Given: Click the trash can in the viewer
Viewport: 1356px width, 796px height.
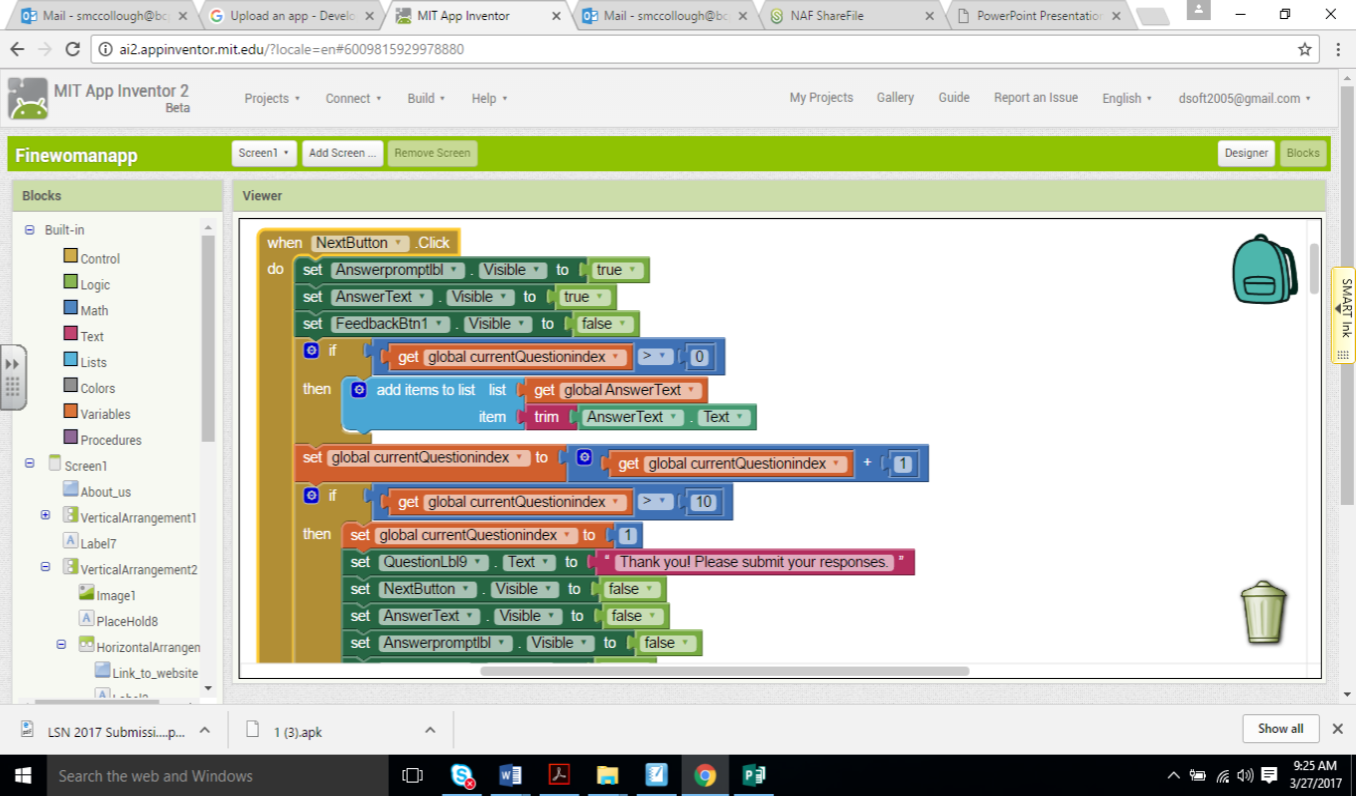Looking at the screenshot, I should coord(1264,613).
